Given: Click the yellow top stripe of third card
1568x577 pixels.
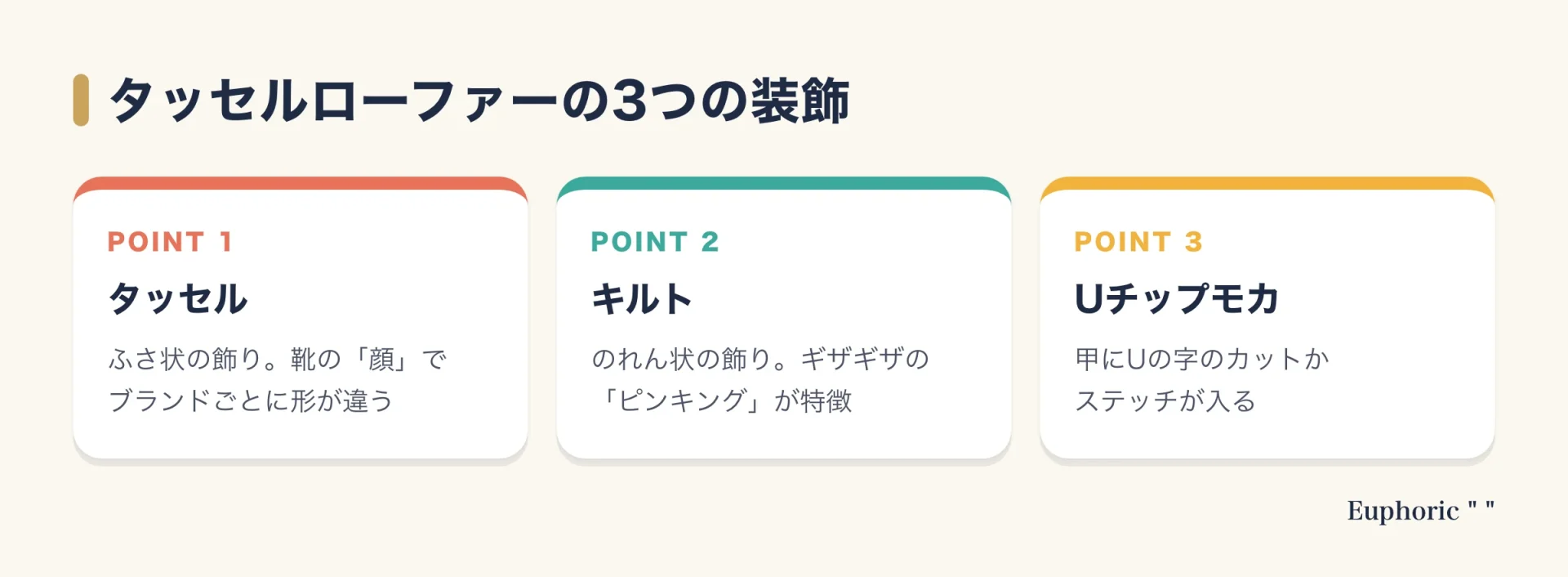Looking at the screenshot, I should (x=1267, y=183).
